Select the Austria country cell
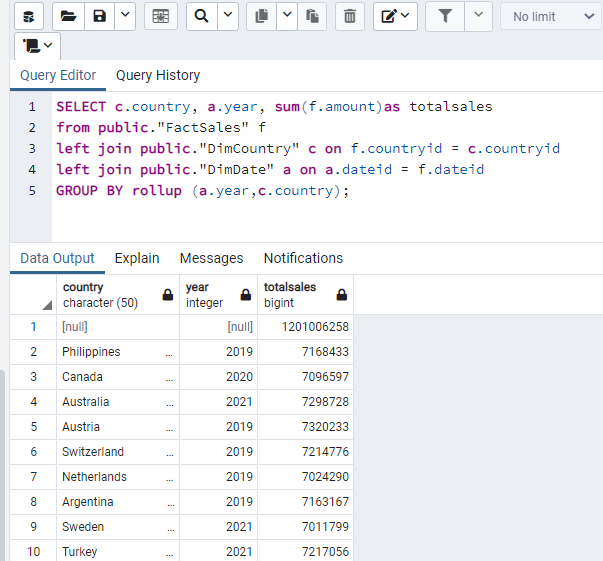Image resolution: width=603 pixels, height=561 pixels. coord(118,427)
